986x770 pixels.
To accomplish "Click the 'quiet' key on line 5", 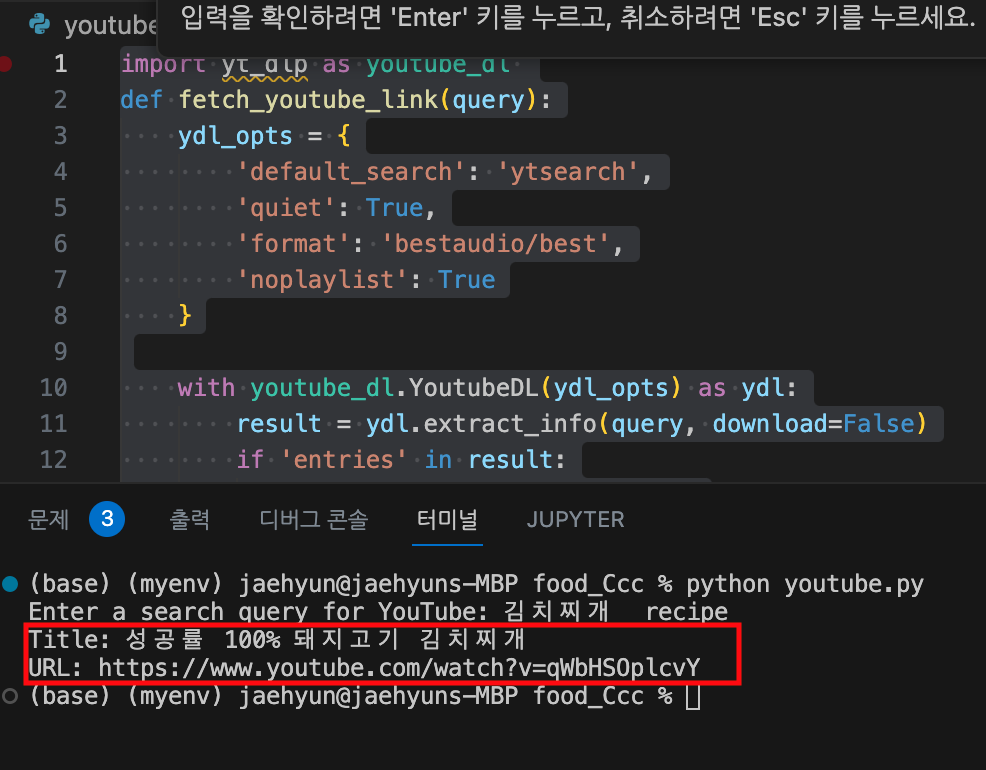I will click(286, 207).
